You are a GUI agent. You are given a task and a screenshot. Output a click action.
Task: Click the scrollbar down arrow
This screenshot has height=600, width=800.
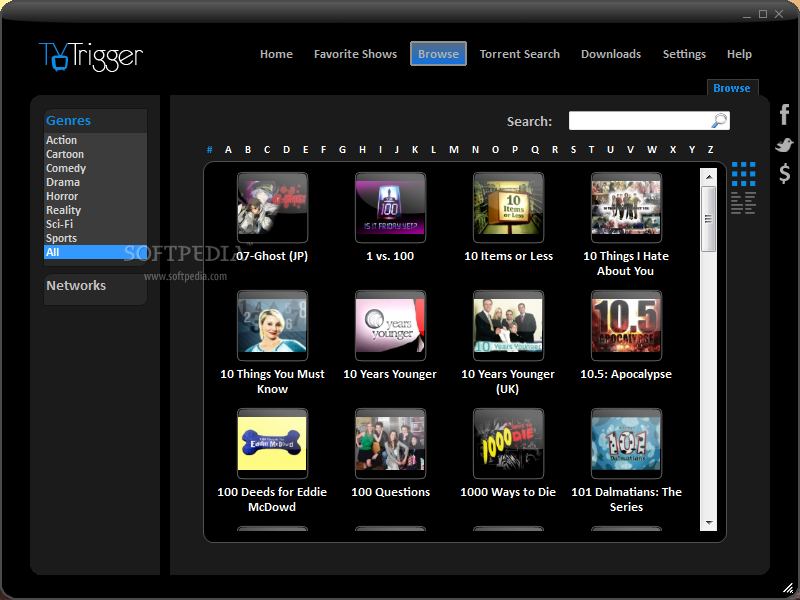pos(709,522)
